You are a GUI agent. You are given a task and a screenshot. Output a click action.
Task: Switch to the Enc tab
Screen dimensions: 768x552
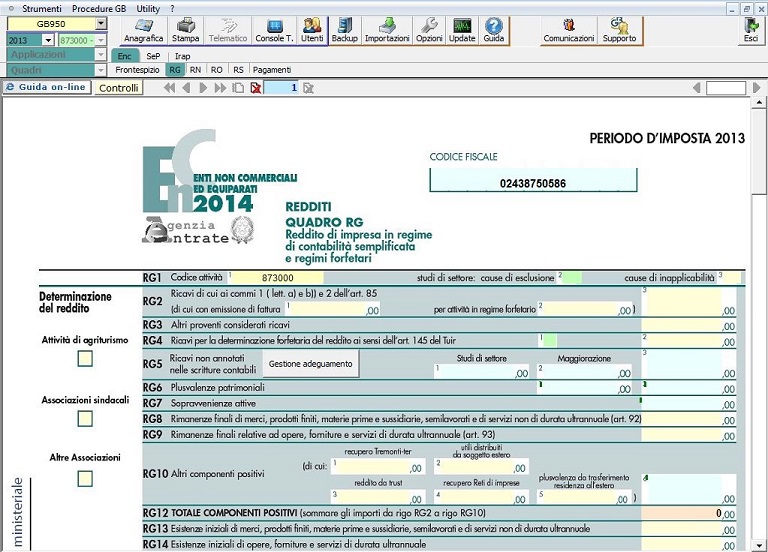click(124, 56)
